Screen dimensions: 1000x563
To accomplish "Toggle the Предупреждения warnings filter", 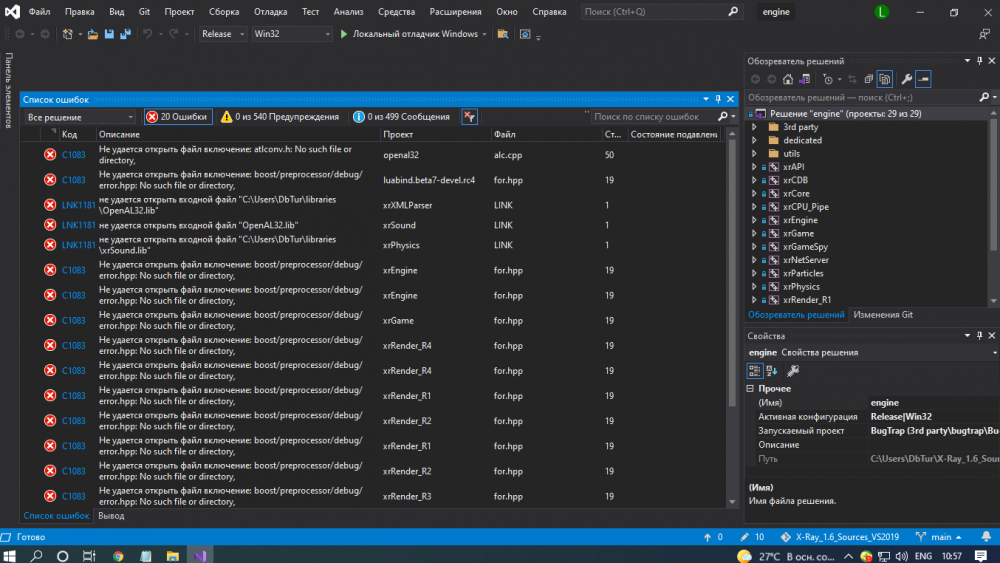I will 280,117.
